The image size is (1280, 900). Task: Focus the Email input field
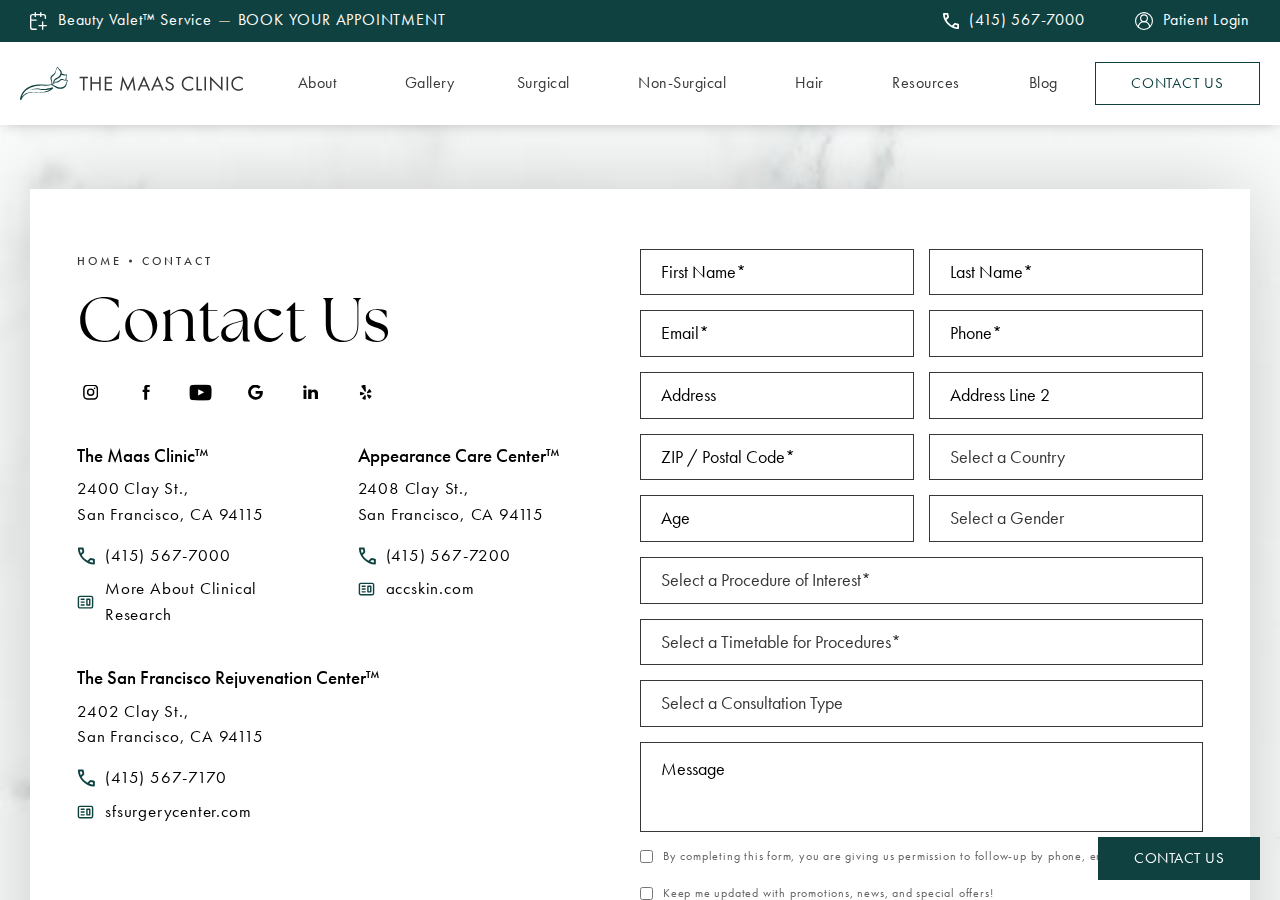777,333
